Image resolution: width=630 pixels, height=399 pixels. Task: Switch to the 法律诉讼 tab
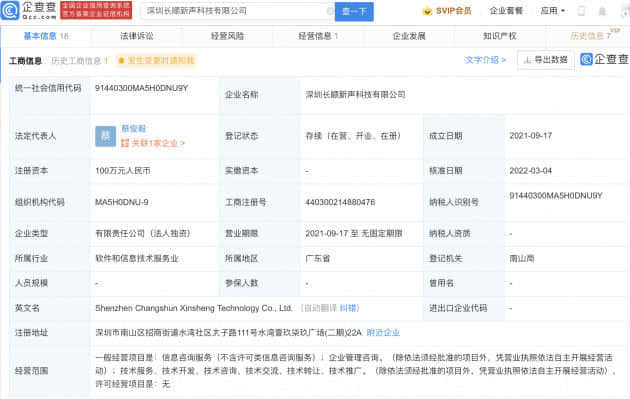coord(137,36)
